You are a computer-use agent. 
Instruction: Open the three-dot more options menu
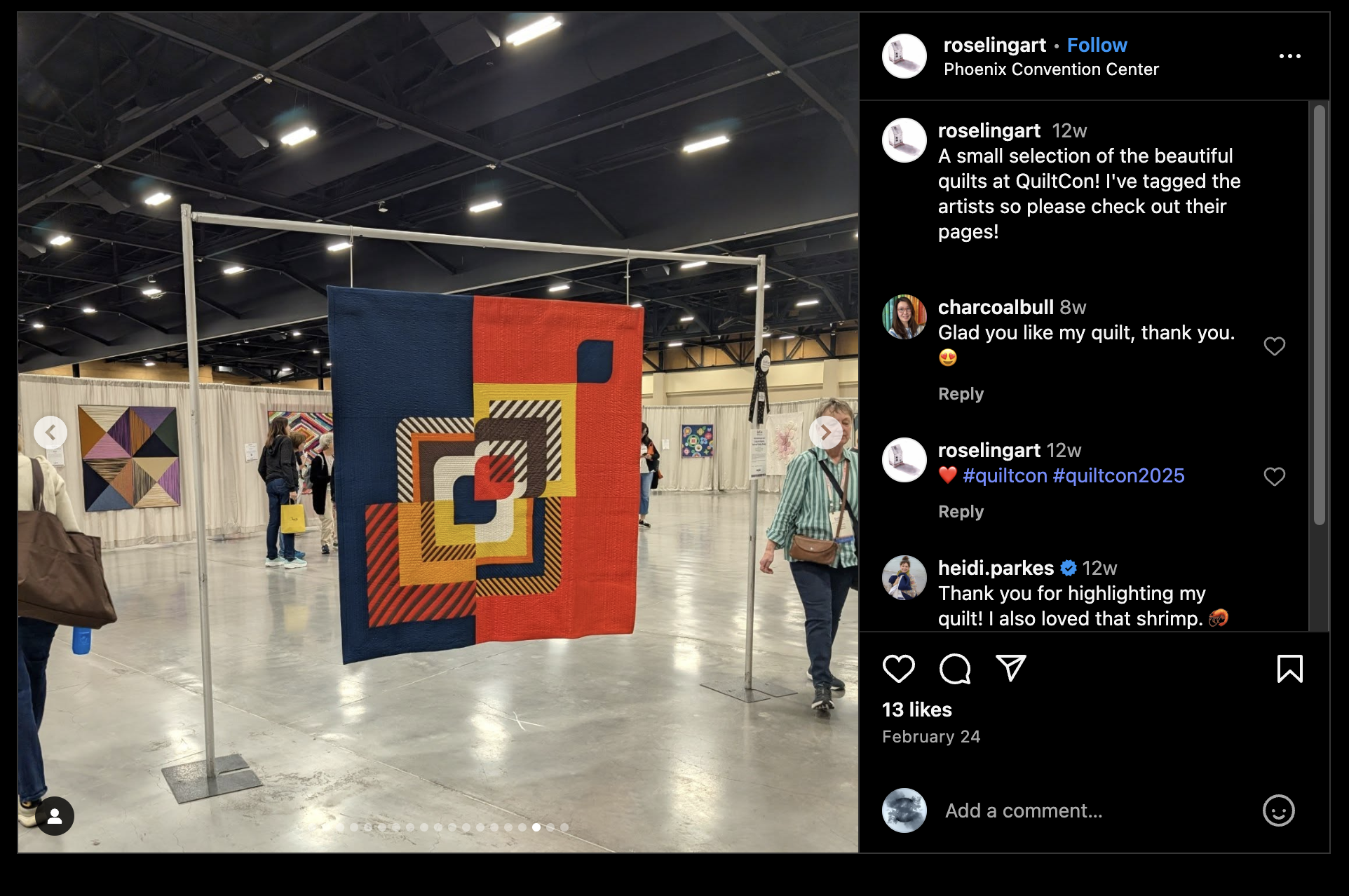tap(1290, 56)
